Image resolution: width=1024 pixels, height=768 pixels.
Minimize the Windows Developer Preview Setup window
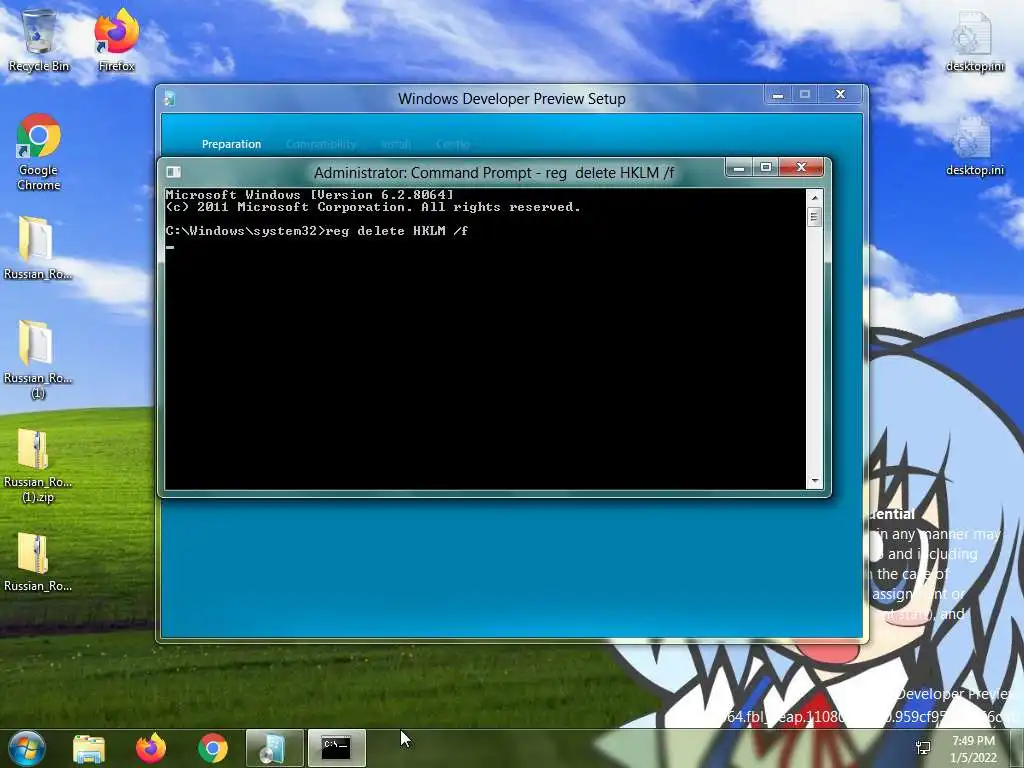pos(778,95)
